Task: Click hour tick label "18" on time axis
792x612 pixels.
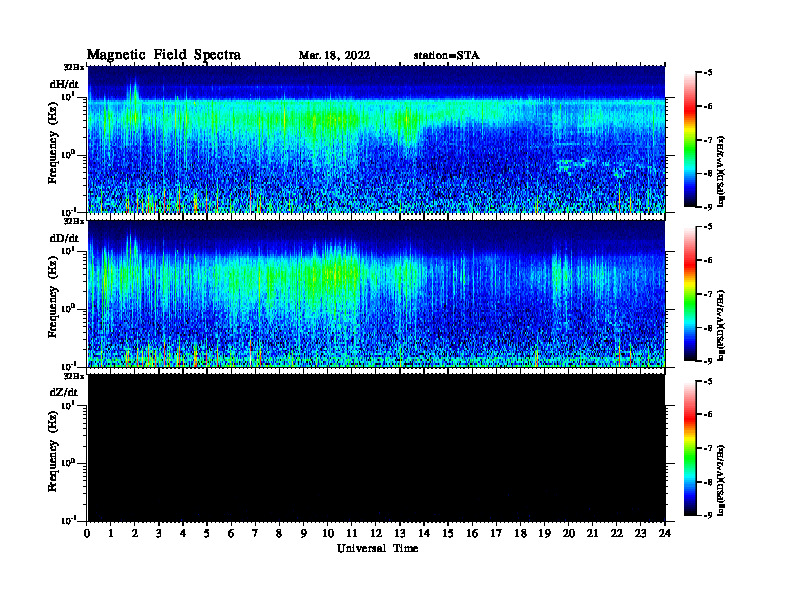Action: [x=520, y=534]
